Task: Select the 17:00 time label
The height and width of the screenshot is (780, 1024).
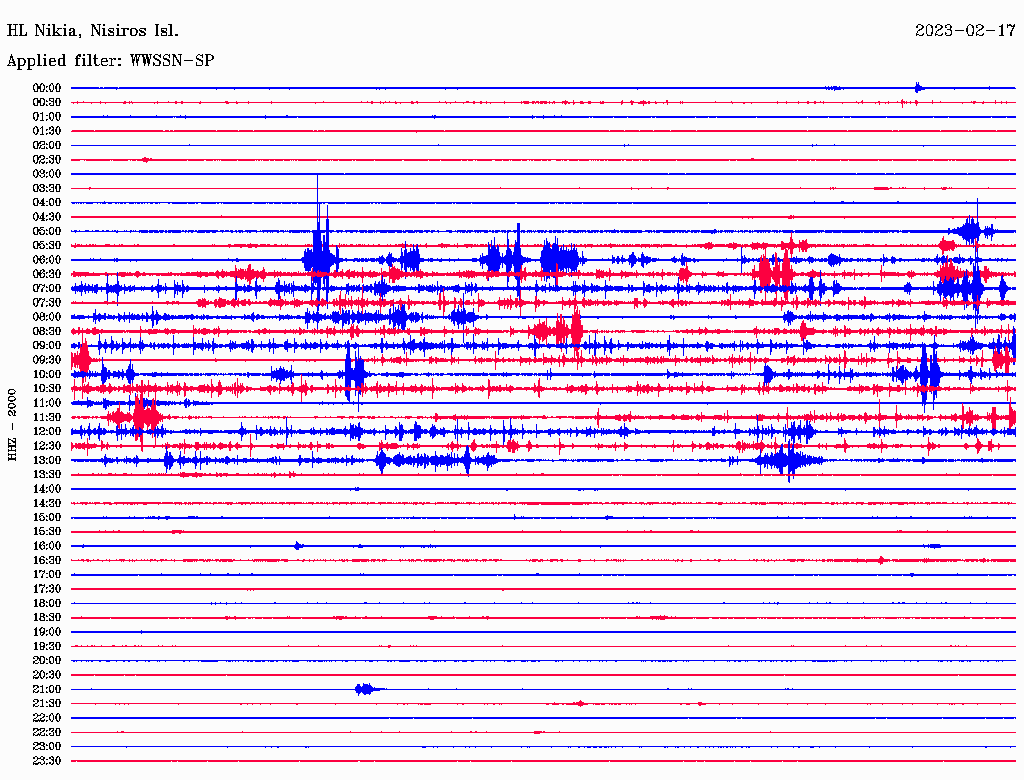Action: click(x=47, y=575)
